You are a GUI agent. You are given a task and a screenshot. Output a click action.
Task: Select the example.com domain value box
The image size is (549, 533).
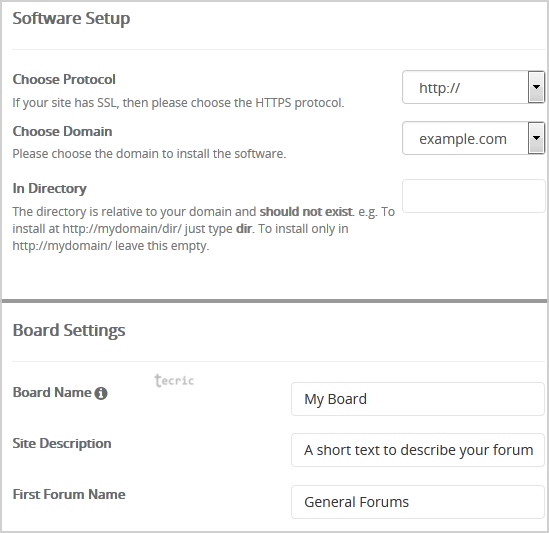tap(473, 138)
